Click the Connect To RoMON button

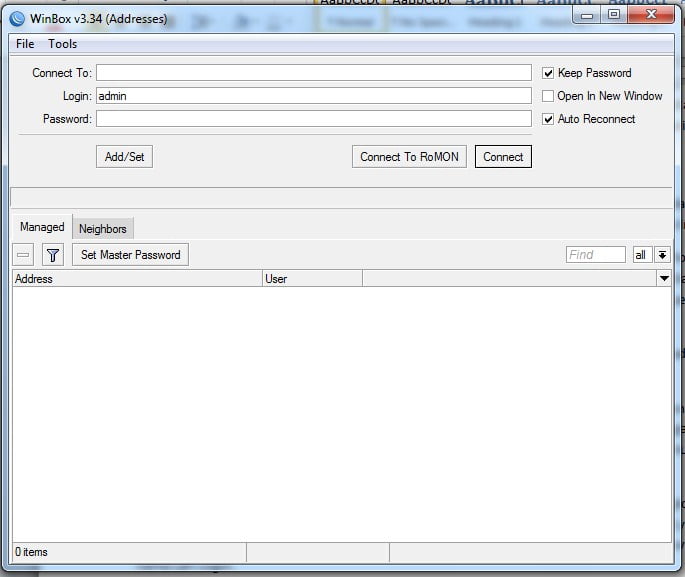pos(409,157)
